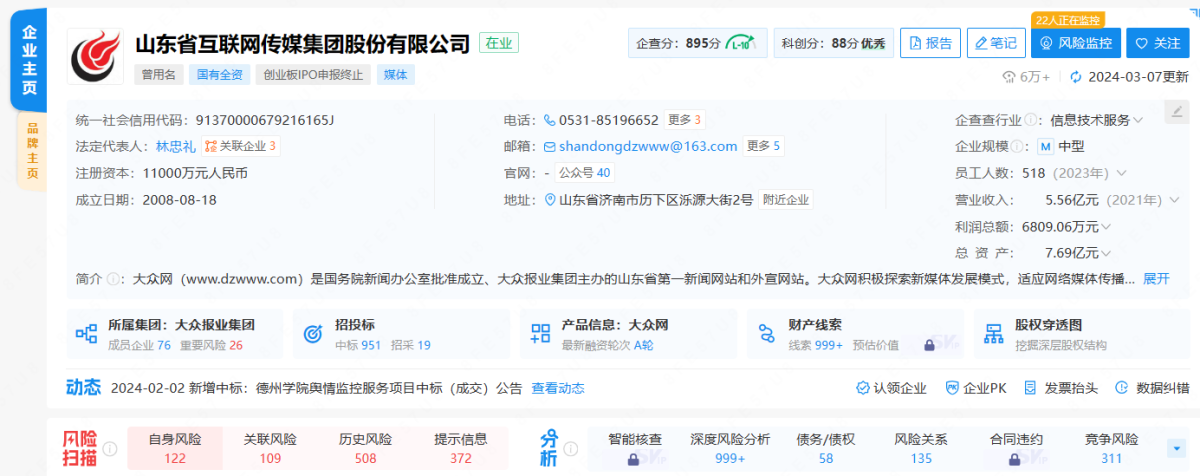Open 公众号 40 badge
The height and width of the screenshot is (476, 1200).
pyautogui.click(x=584, y=173)
